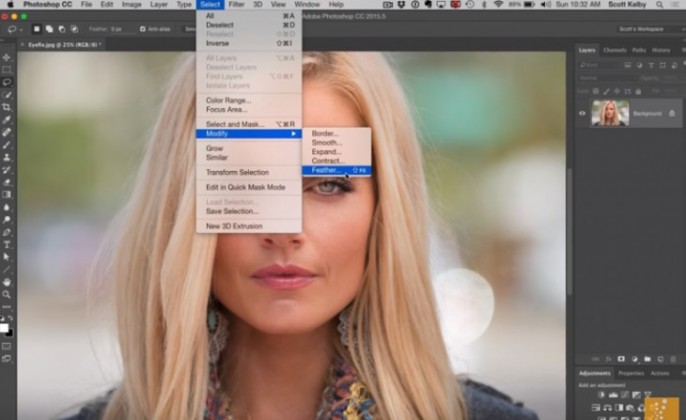Screen dimensions: 686x420
Task: Choose Transform Selection from Select menu
Action: [x=237, y=172]
